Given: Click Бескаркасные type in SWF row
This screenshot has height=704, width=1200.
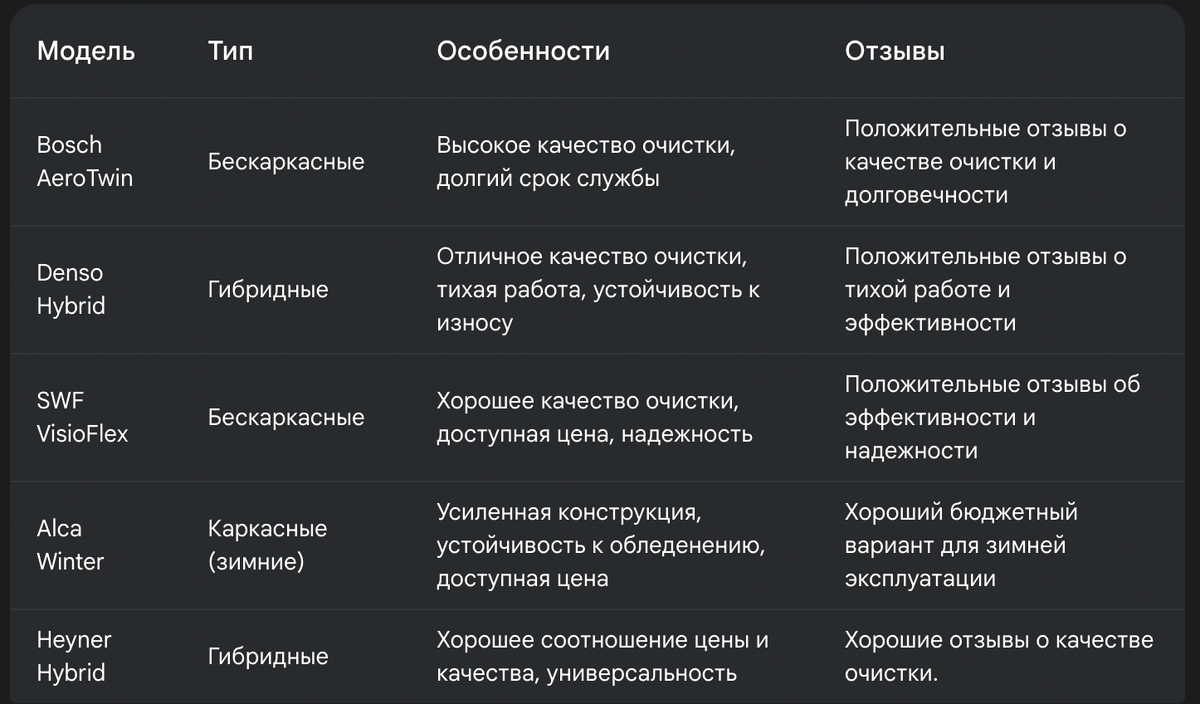Looking at the screenshot, I should [286, 418].
